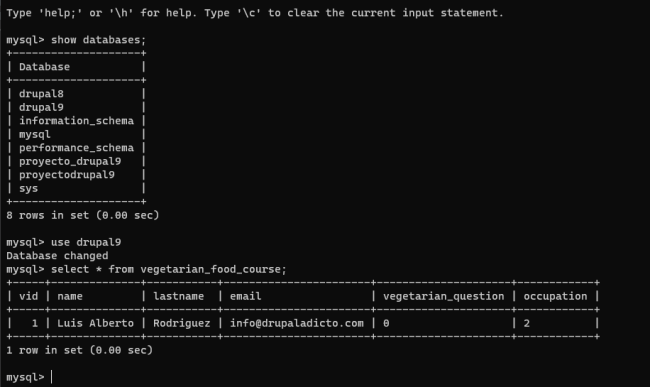Click the mysql entry in the database list
The width and height of the screenshot is (650, 387).
pos(34,135)
